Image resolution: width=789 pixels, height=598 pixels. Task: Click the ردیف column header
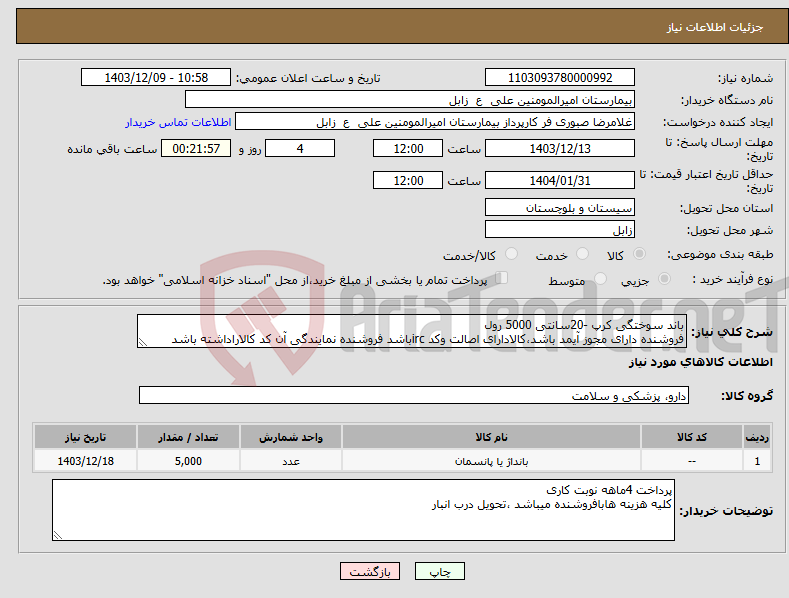(757, 437)
